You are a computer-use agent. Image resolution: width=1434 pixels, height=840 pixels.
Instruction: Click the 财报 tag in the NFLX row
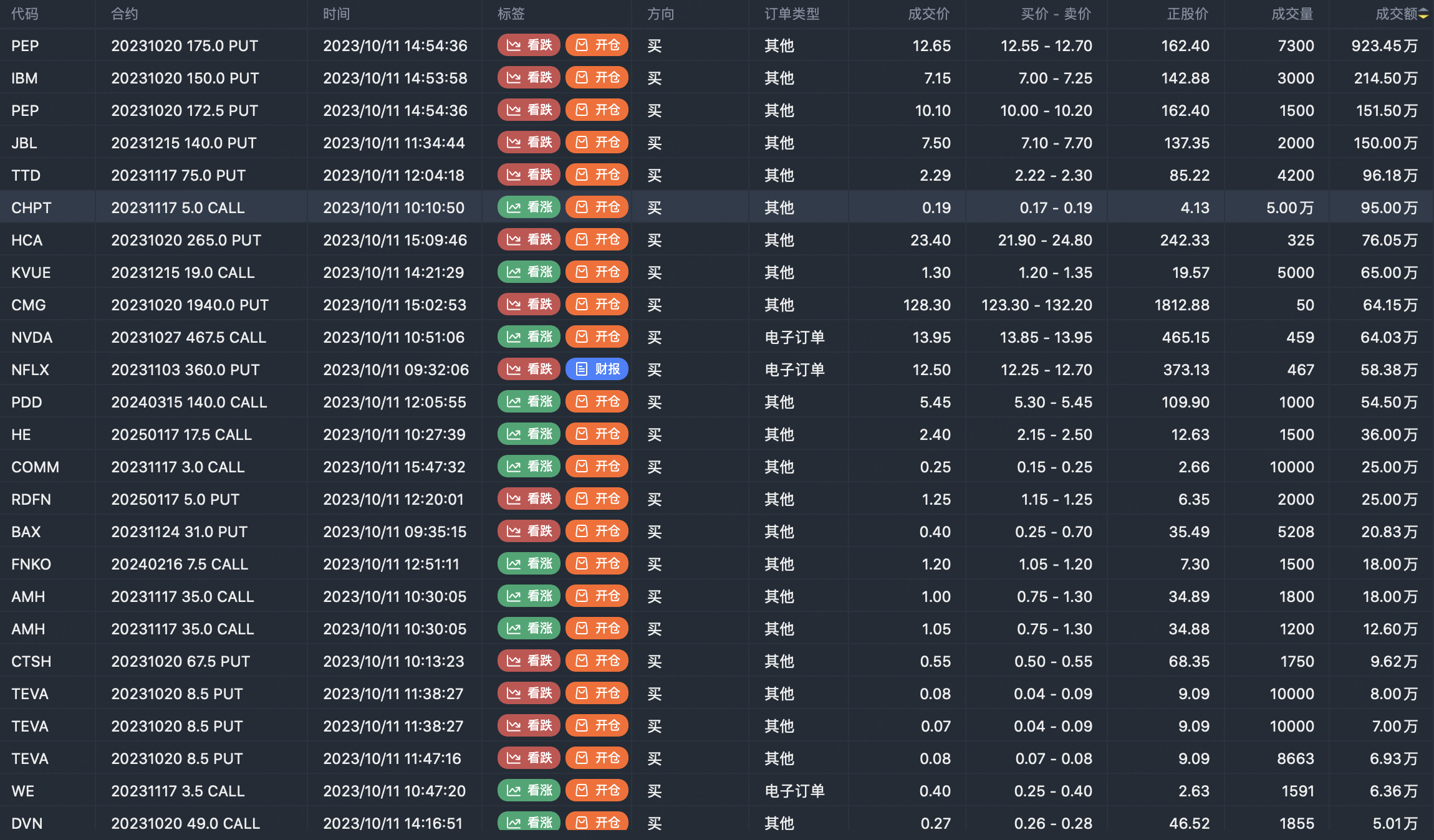597,370
